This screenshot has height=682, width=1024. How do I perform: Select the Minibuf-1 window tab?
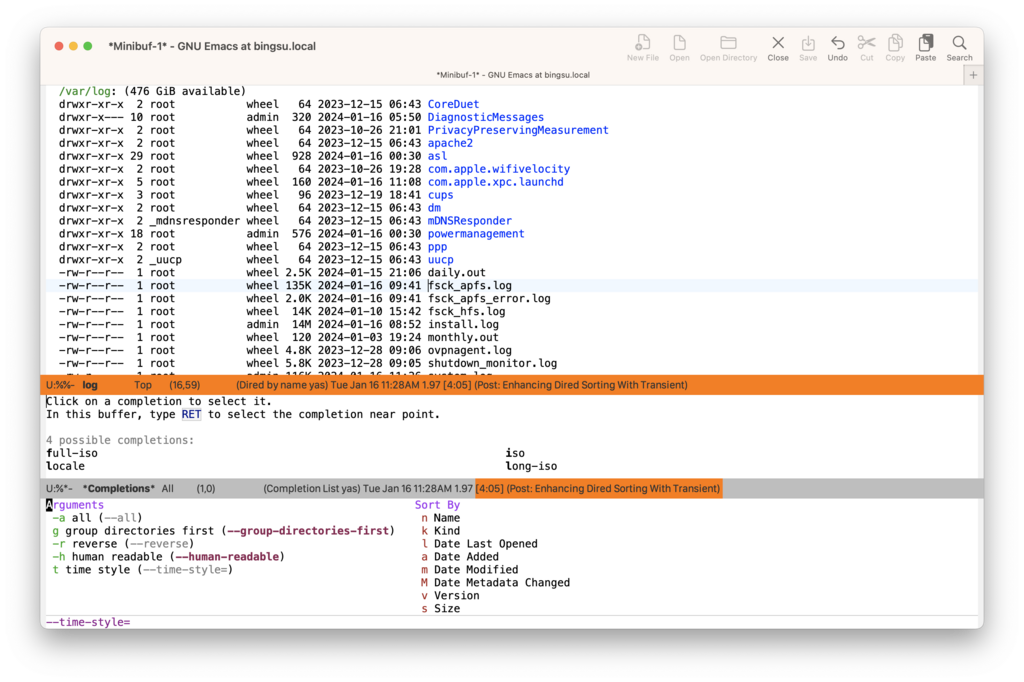tap(513, 75)
